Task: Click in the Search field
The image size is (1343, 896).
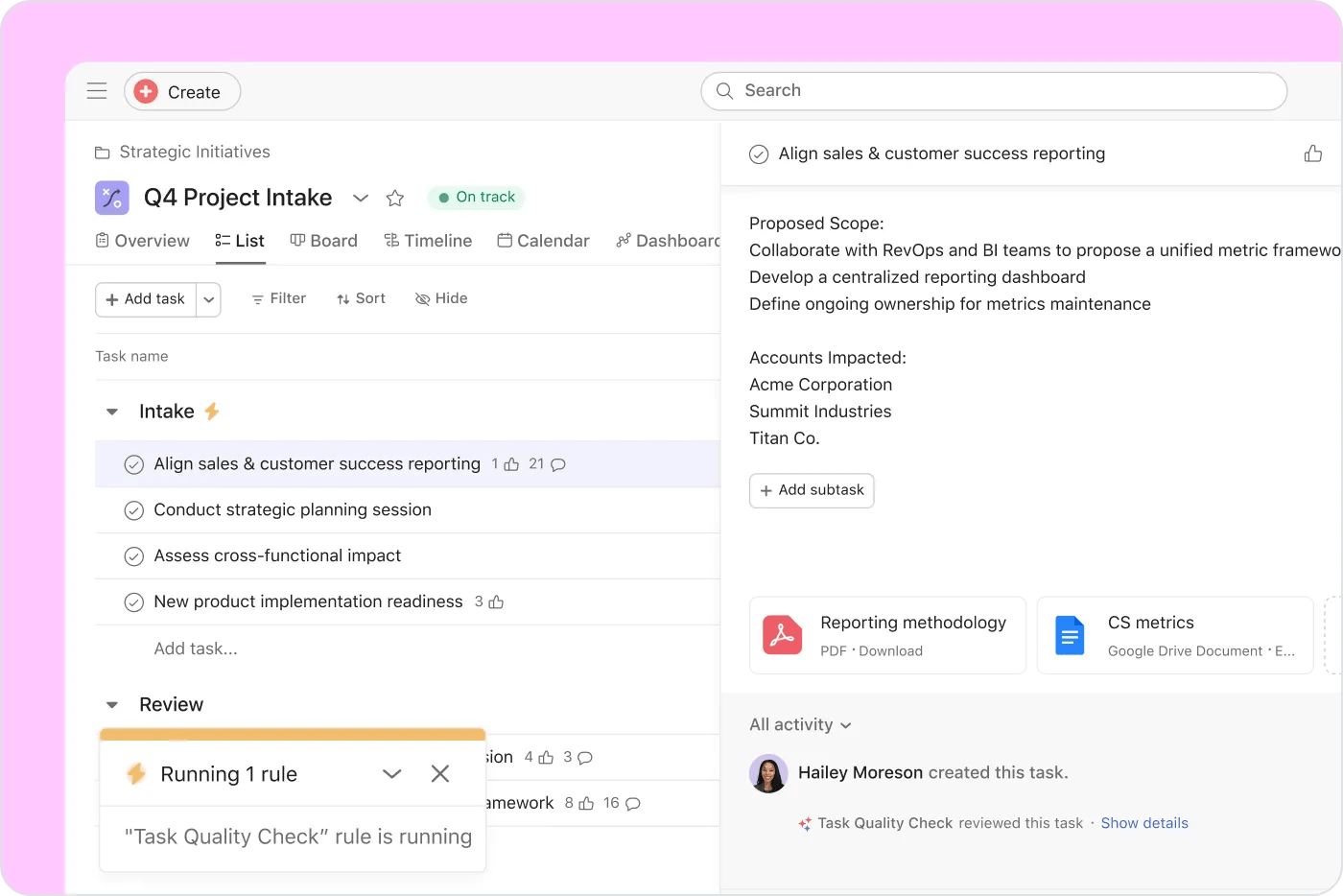Action: click(x=994, y=91)
